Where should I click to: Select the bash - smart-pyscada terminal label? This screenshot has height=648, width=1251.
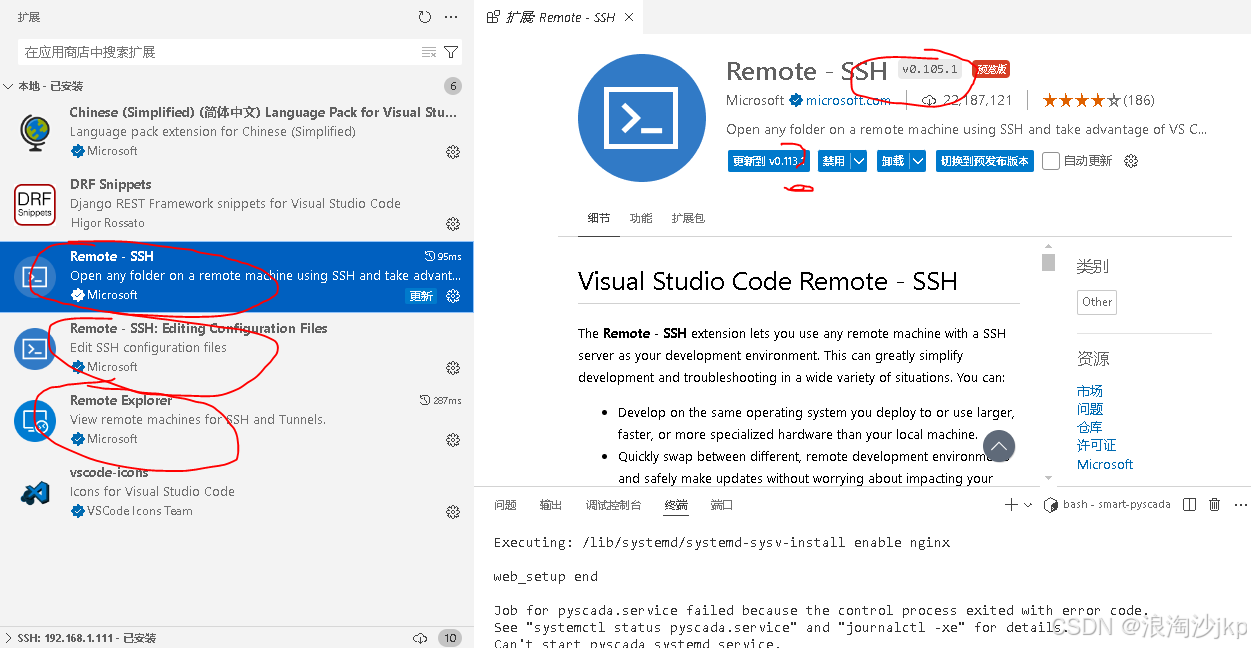(1116, 505)
